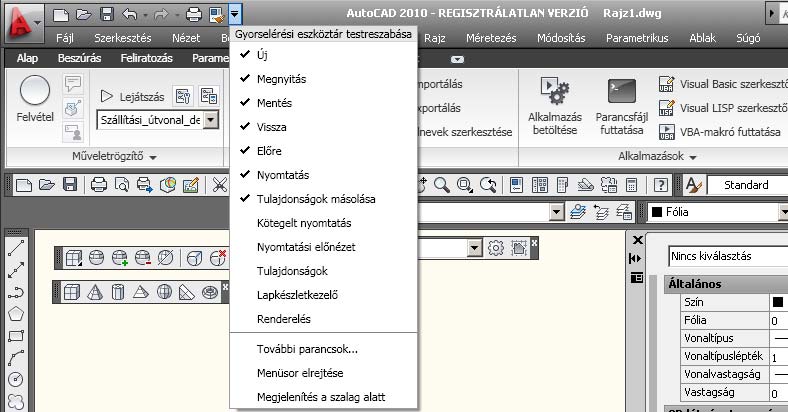Select the Line draw tool
This screenshot has width=788, height=412.
(16, 248)
